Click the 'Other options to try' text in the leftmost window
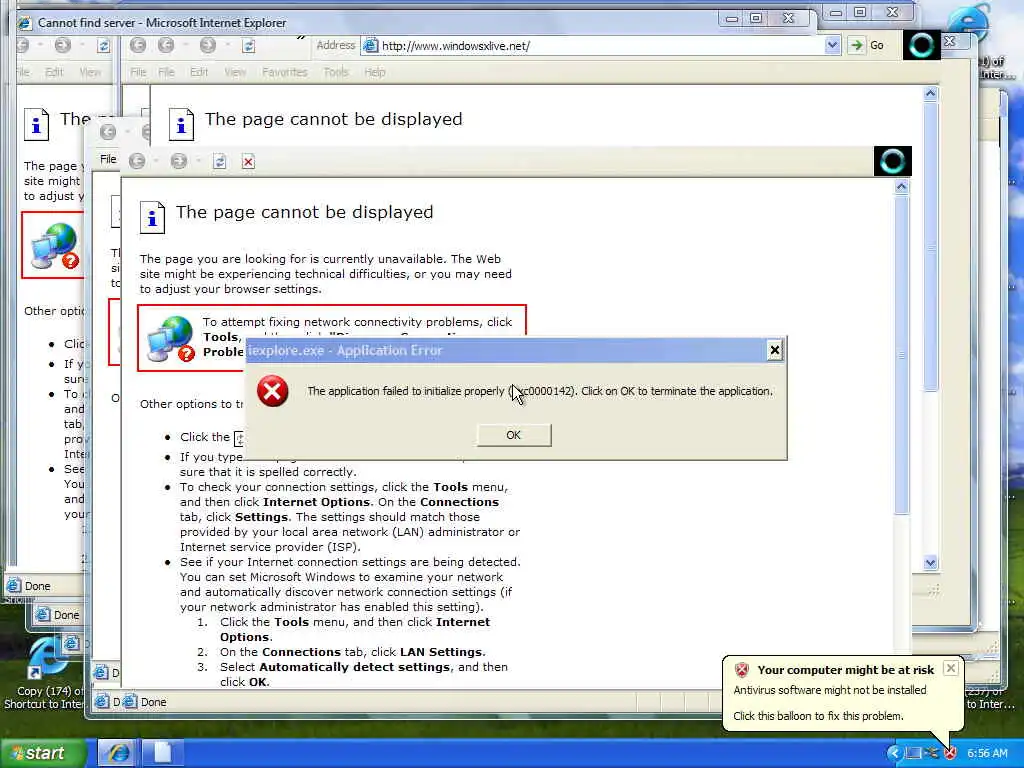1024x768 pixels. (x=55, y=311)
